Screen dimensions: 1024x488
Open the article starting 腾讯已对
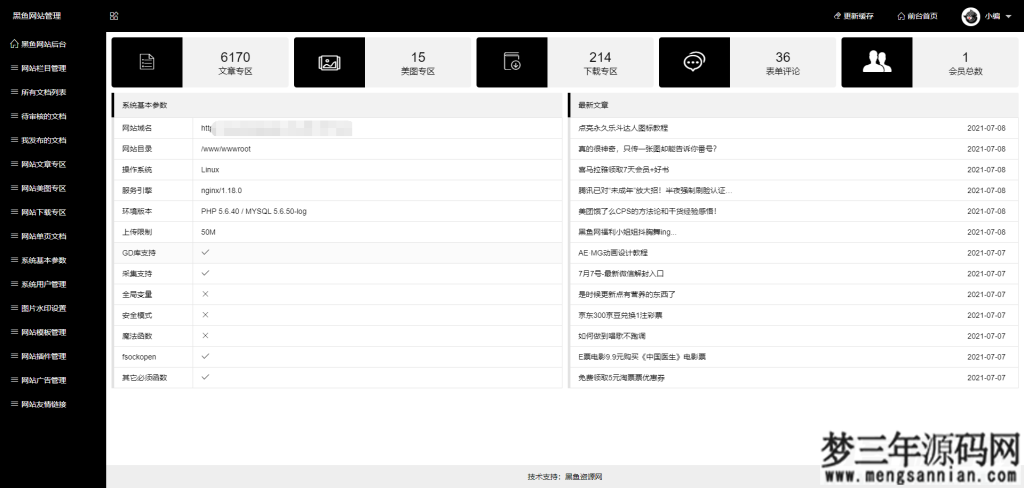click(x=655, y=191)
